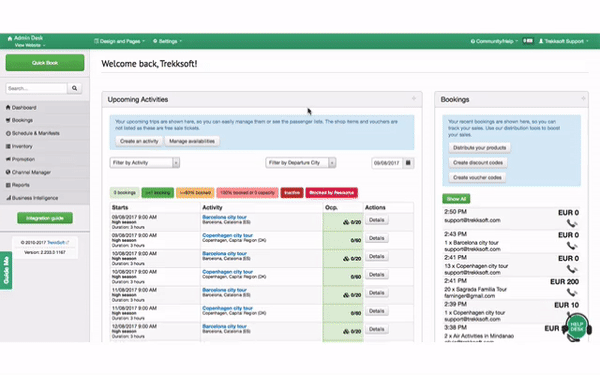This screenshot has height=375, width=600.
Task: Click the dark red Inactive legend tag
Action: [x=292, y=192]
